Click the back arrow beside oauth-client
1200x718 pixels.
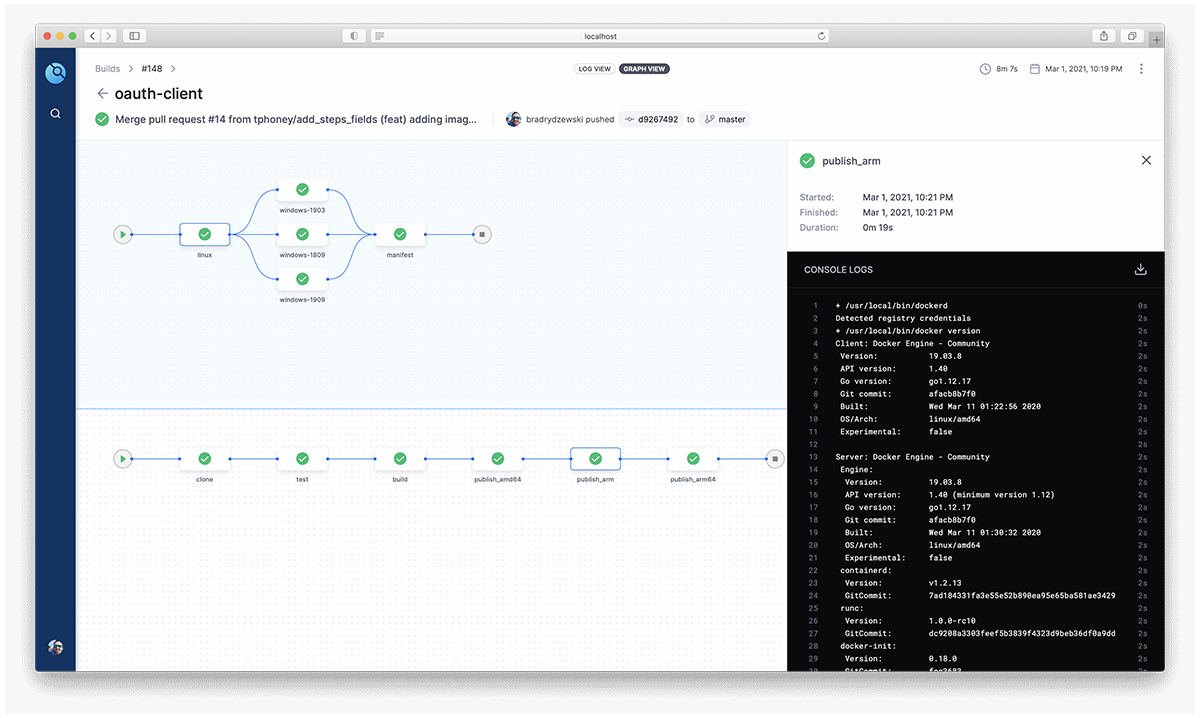[x=103, y=94]
